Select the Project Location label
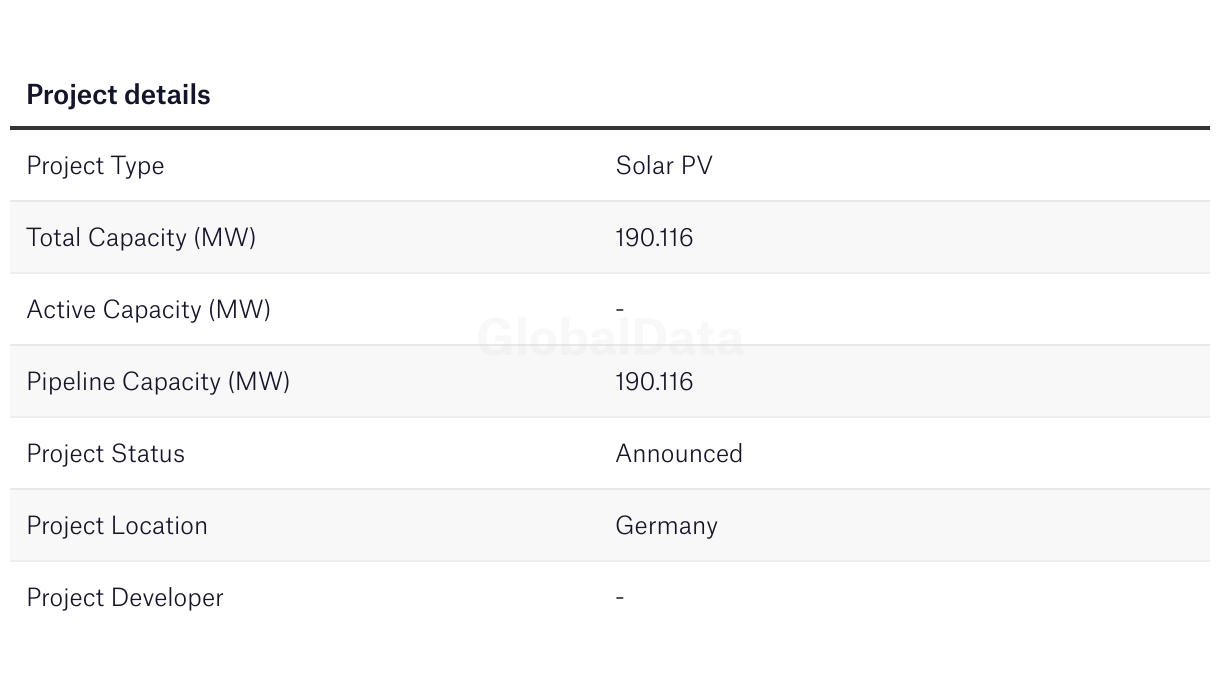 (x=117, y=526)
